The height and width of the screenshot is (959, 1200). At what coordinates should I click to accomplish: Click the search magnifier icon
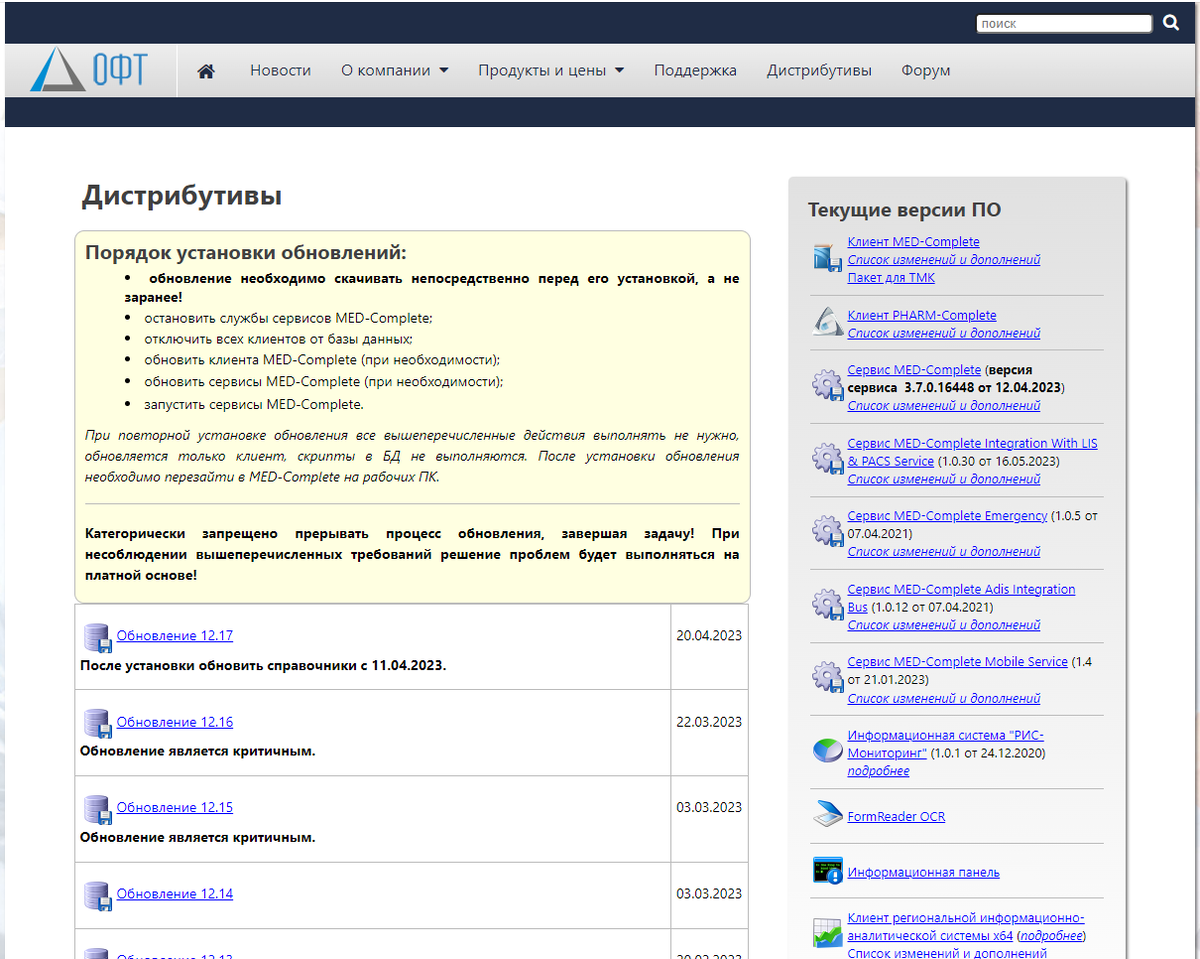[x=1170, y=22]
